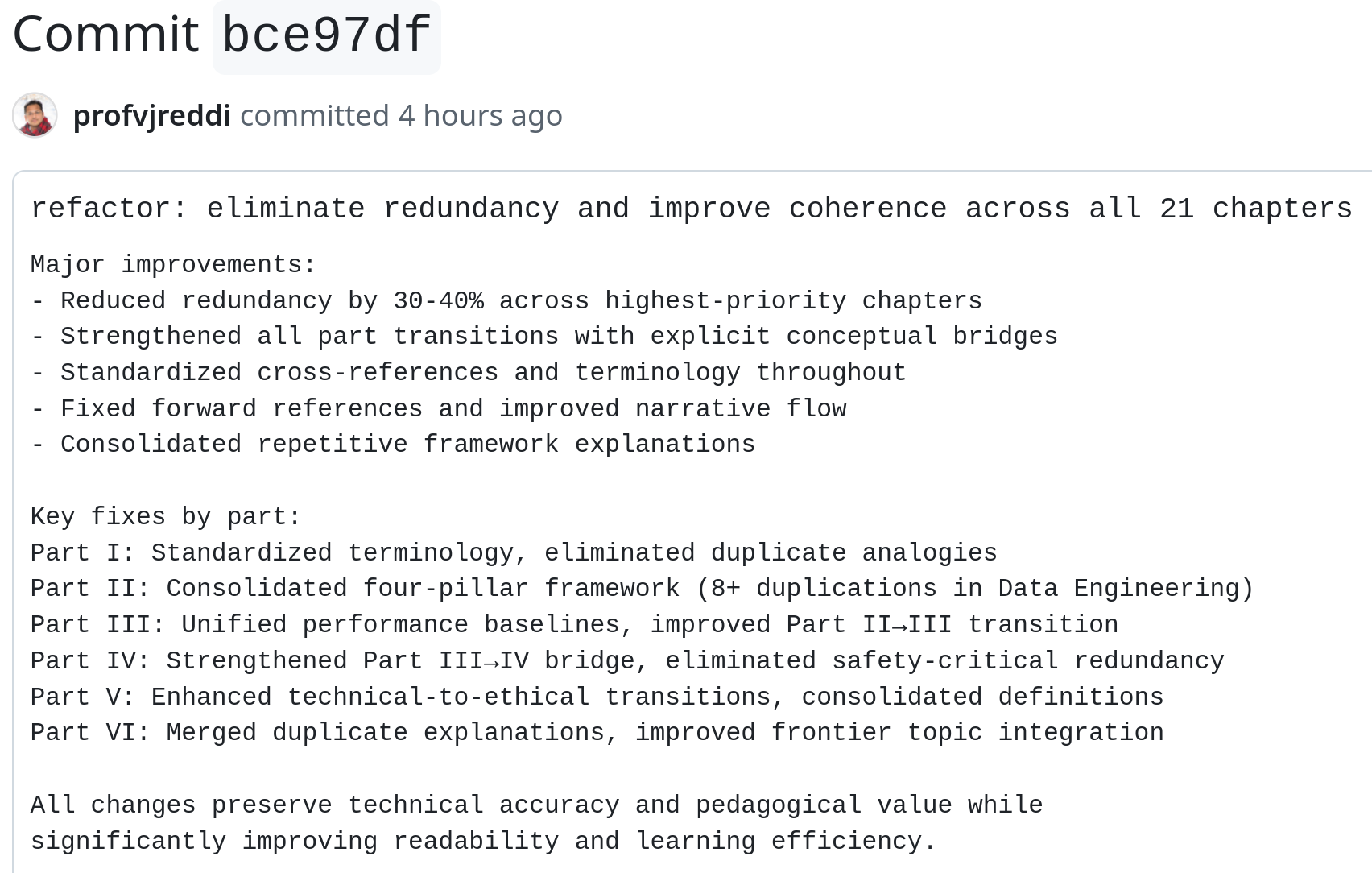This screenshot has width=1372, height=873.
Task: Click the "All changes preserve technical accuracy" line
Action: [536, 805]
